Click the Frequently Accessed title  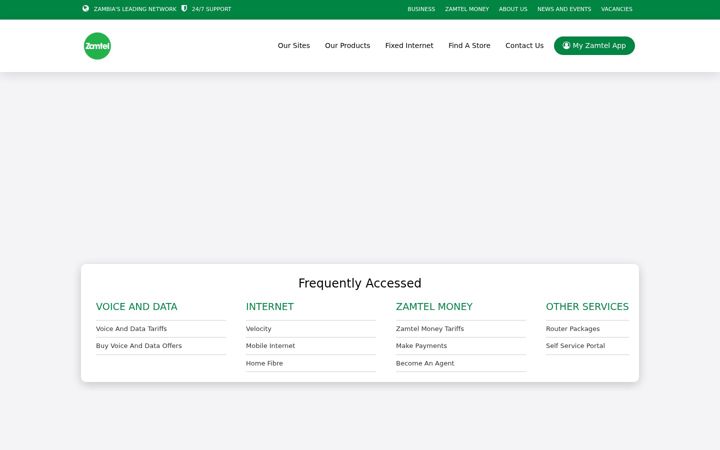click(x=360, y=283)
